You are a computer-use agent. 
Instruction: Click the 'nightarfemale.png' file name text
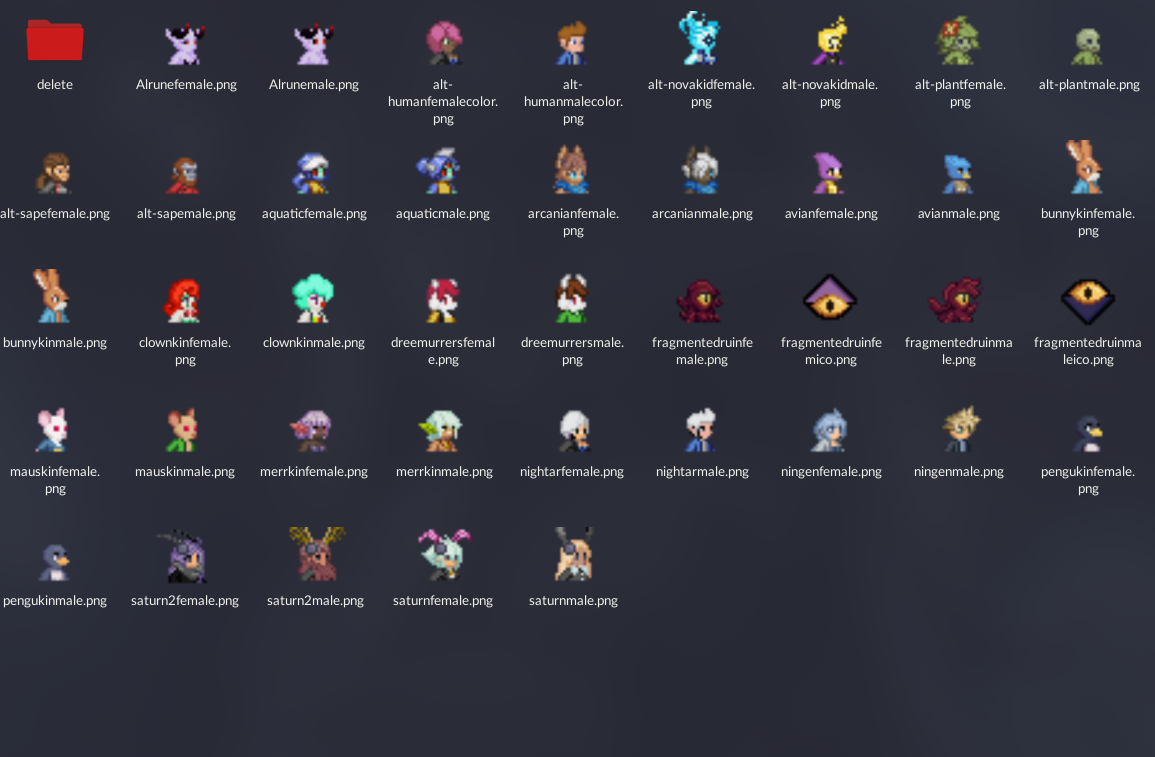coord(572,471)
